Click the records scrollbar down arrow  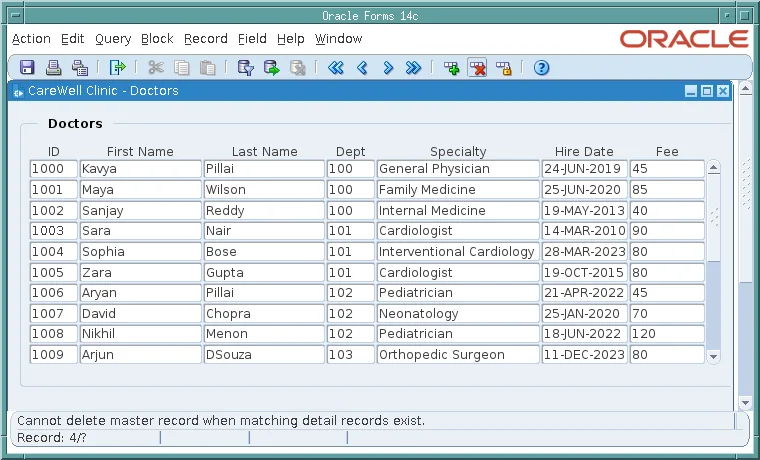click(713, 356)
